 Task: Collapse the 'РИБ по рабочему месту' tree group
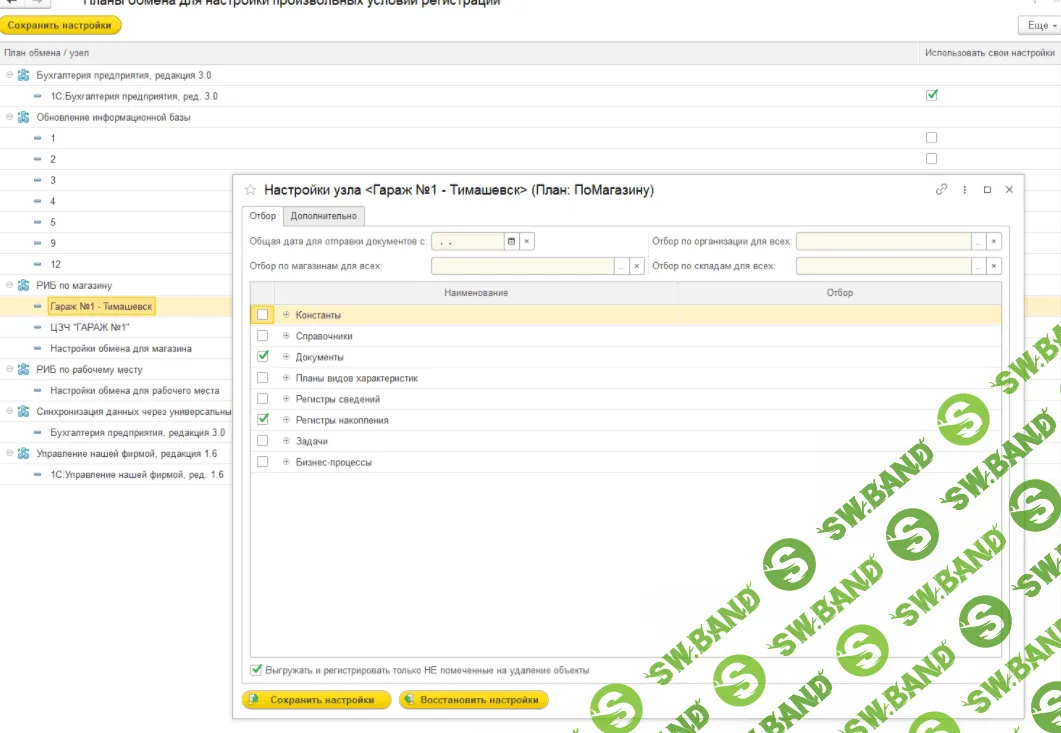pyautogui.click(x=9, y=369)
